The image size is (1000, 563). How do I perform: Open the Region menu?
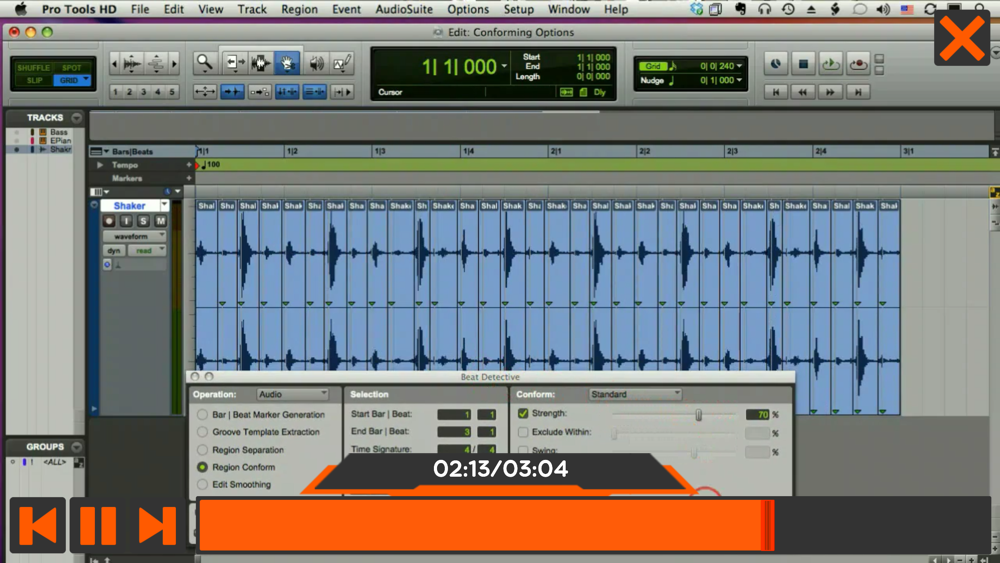click(x=299, y=10)
